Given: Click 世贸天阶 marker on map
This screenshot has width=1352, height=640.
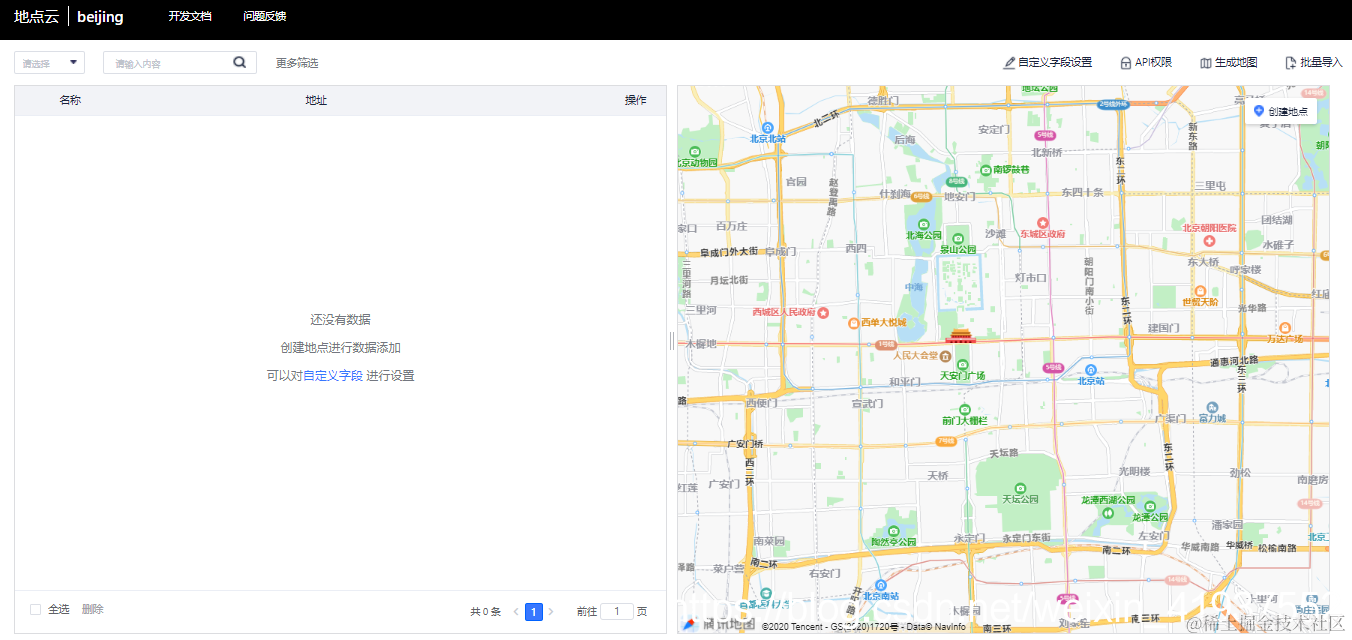Looking at the screenshot, I should tap(1199, 289).
